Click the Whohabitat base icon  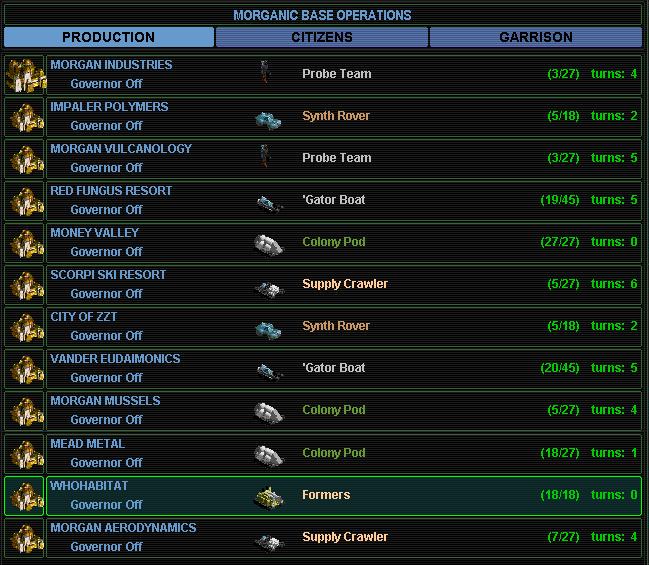pos(24,496)
